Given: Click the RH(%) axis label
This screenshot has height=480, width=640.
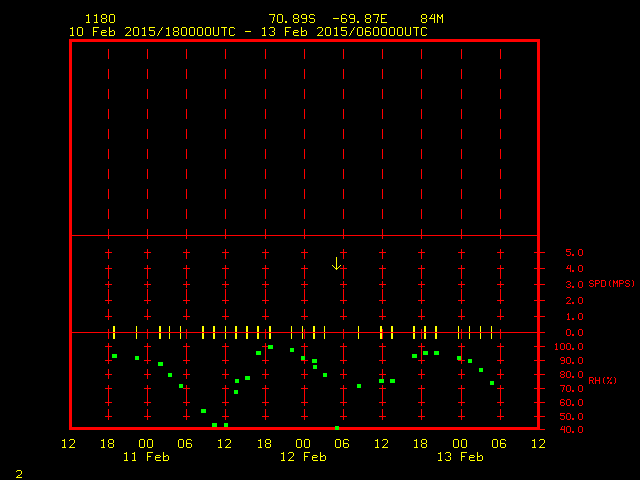Looking at the screenshot, I should coord(603,380).
